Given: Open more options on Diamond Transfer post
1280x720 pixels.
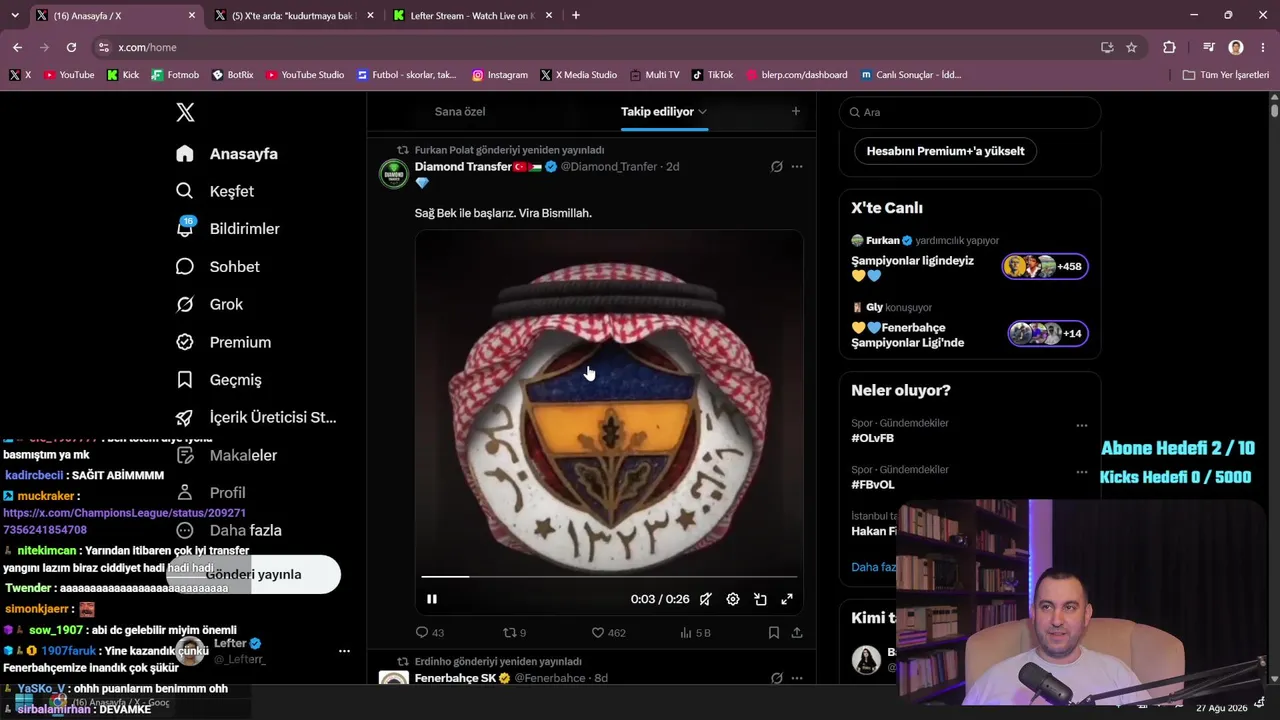Looking at the screenshot, I should [797, 167].
